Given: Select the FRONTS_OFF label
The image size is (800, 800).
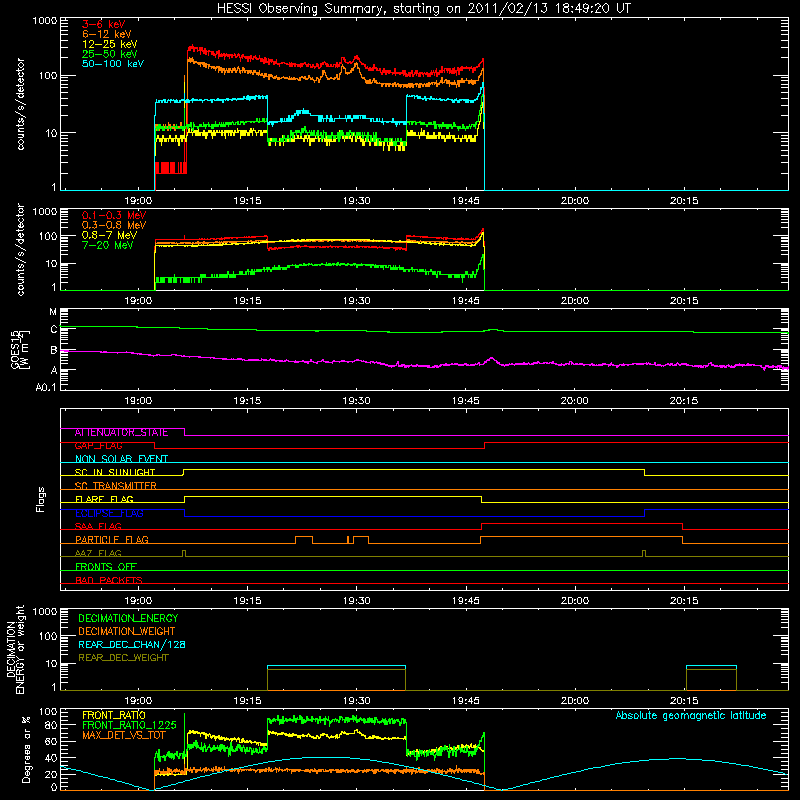Looking at the screenshot, I should (106, 567).
